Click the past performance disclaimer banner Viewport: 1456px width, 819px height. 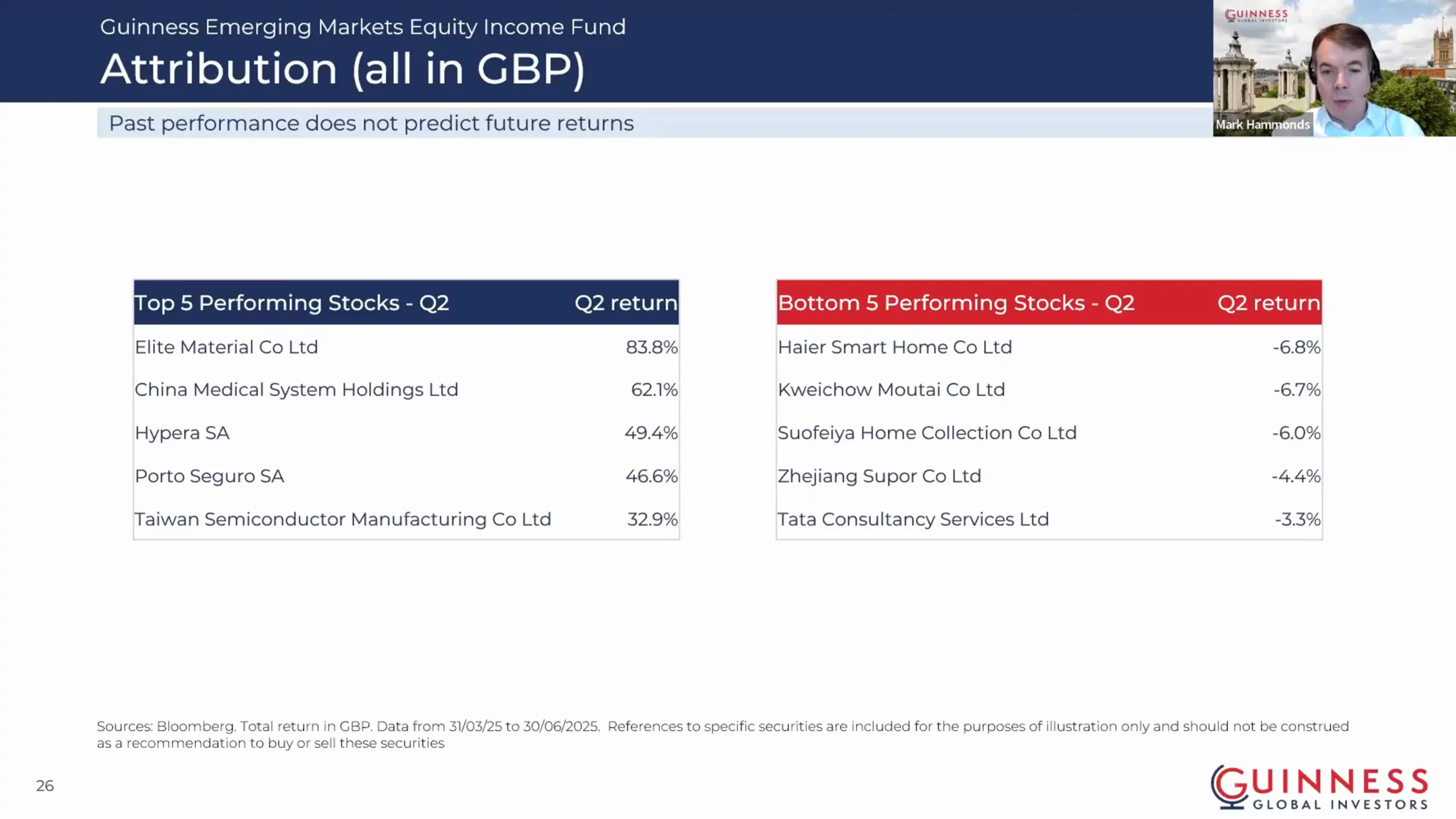click(x=655, y=123)
